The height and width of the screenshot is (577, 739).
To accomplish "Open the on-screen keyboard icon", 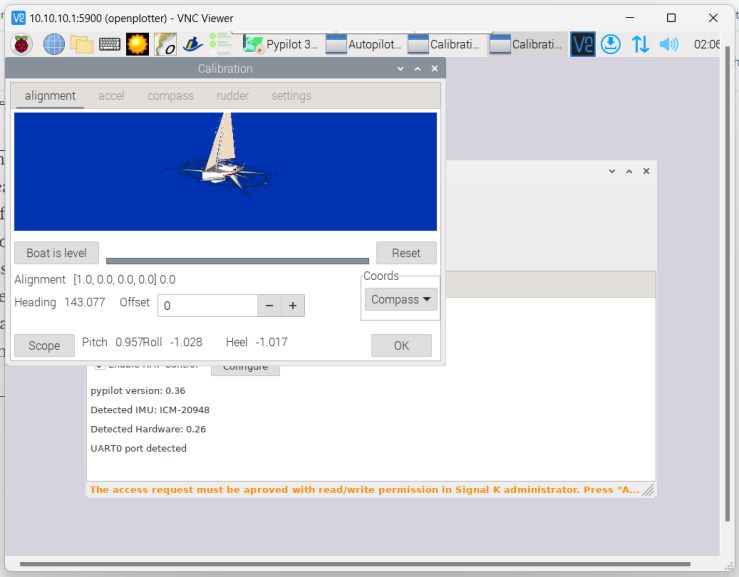I will point(109,44).
